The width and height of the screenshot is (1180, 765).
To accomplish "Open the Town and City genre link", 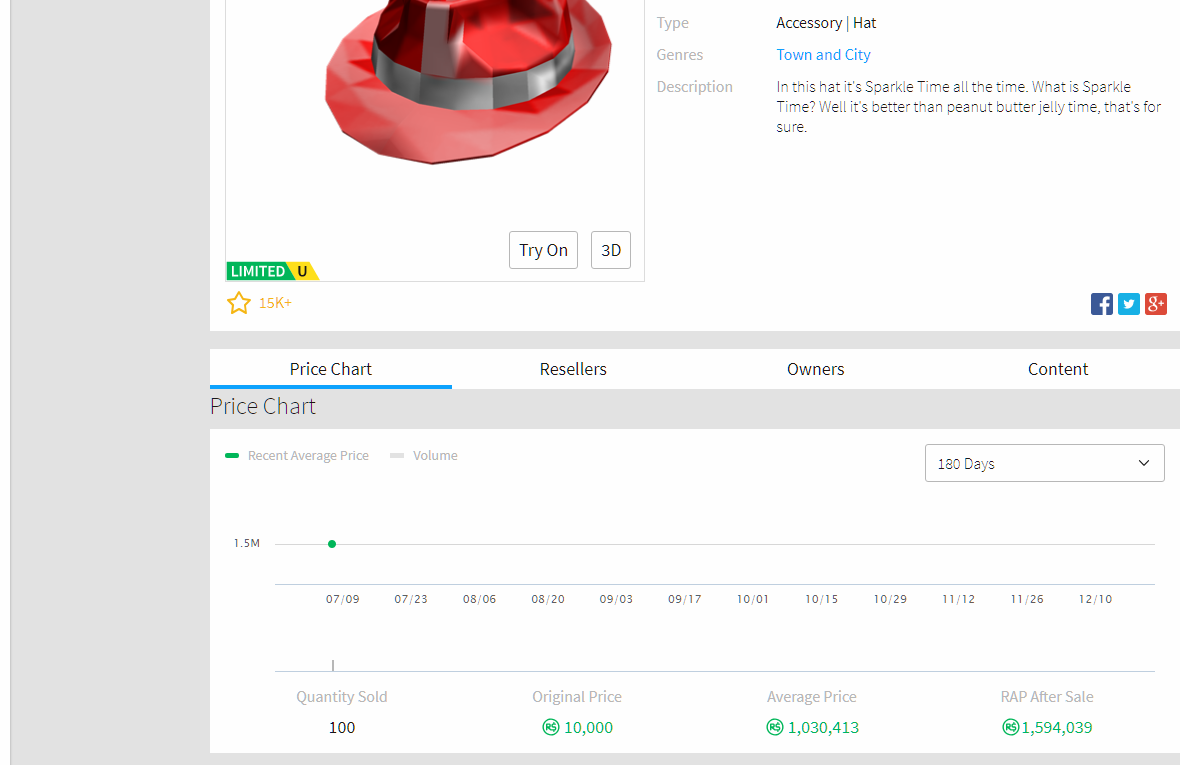I will [823, 55].
